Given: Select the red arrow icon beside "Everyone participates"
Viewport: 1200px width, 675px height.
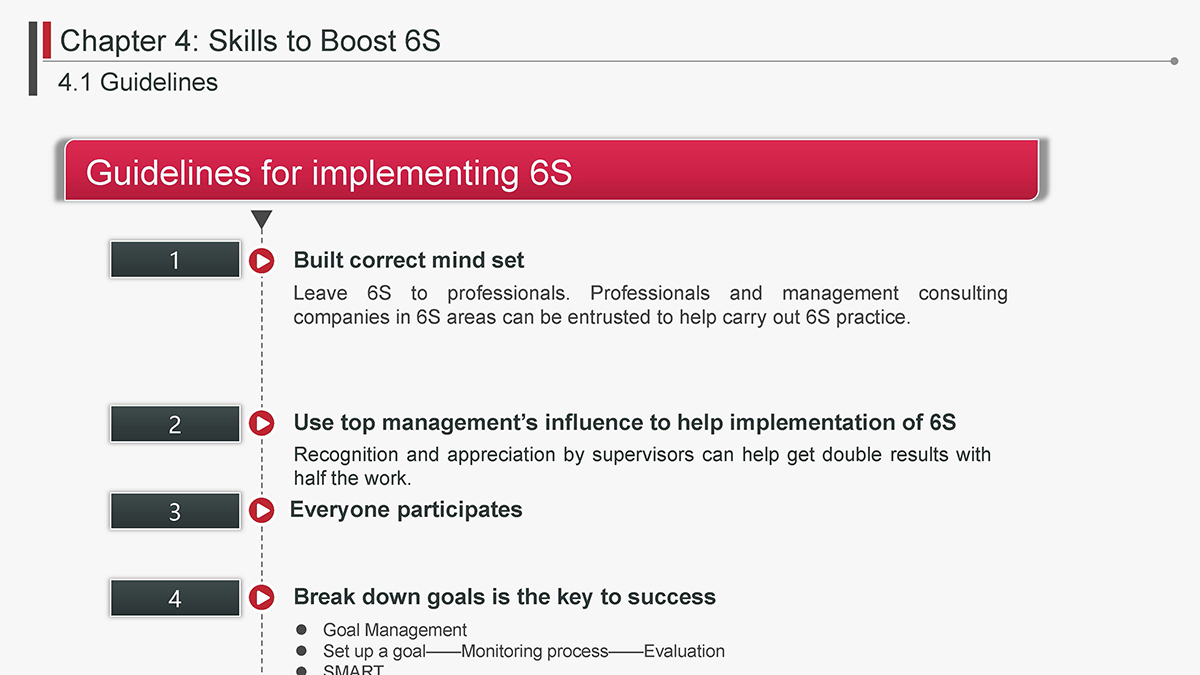Looking at the screenshot, I should [261, 511].
